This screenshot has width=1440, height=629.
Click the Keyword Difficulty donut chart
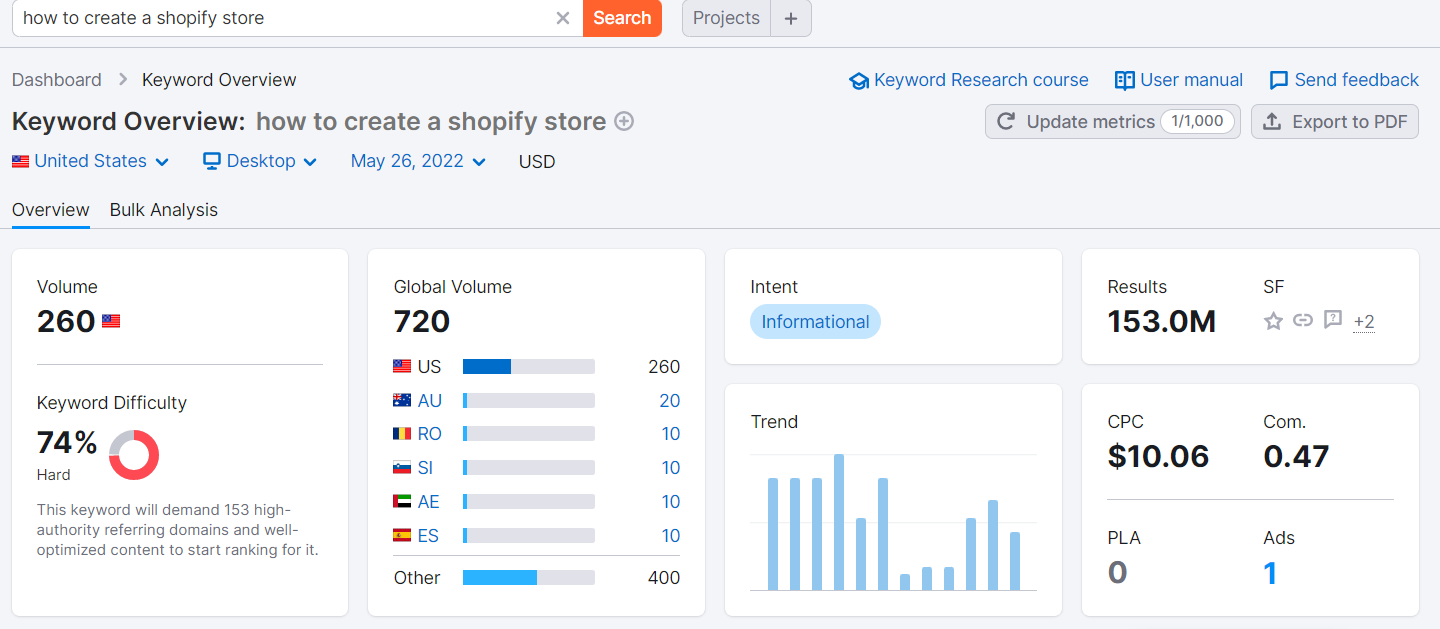pyautogui.click(x=134, y=455)
